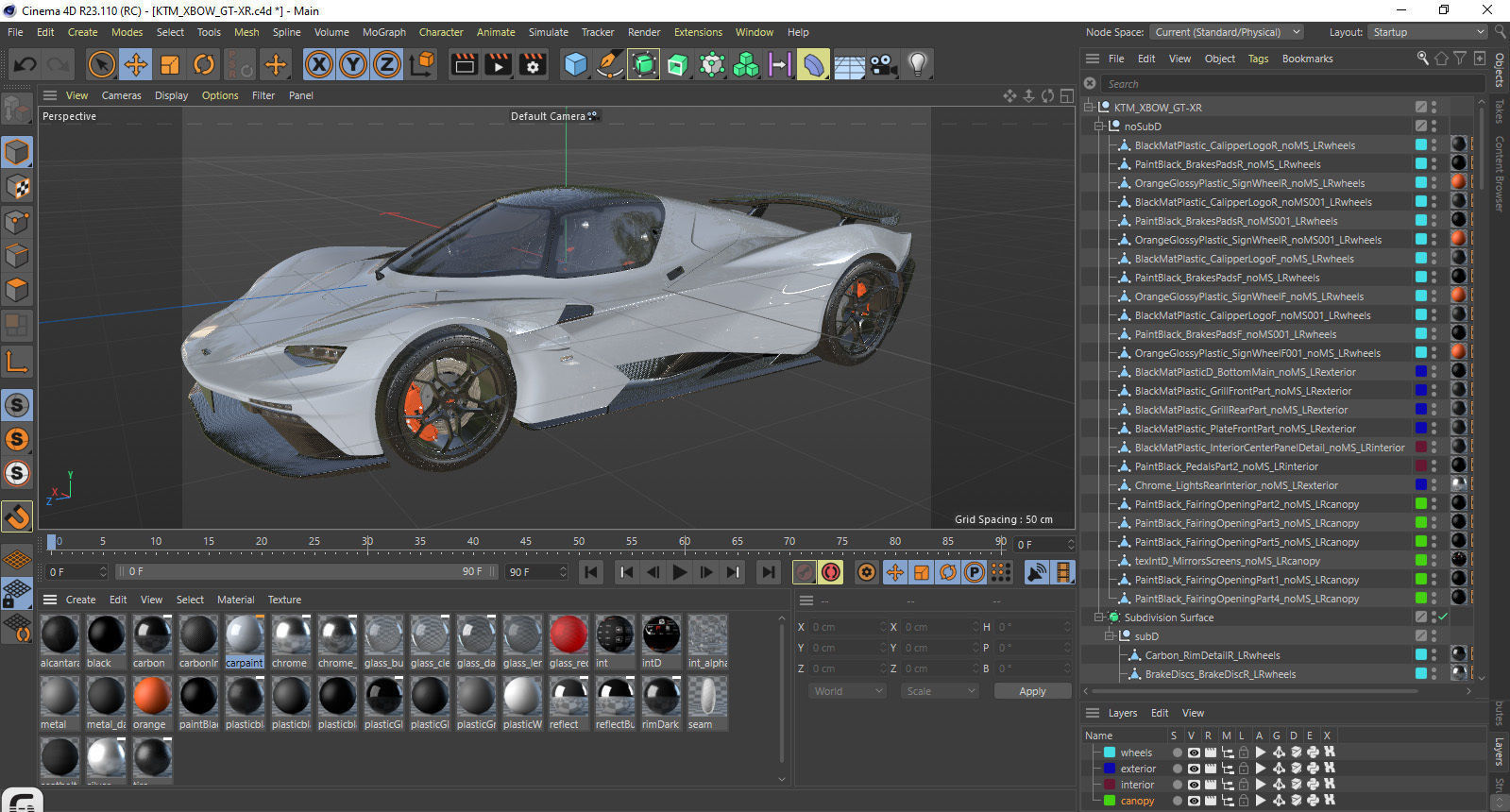Click timeline frame 45 marker
1510x812 pixels.
click(x=525, y=541)
